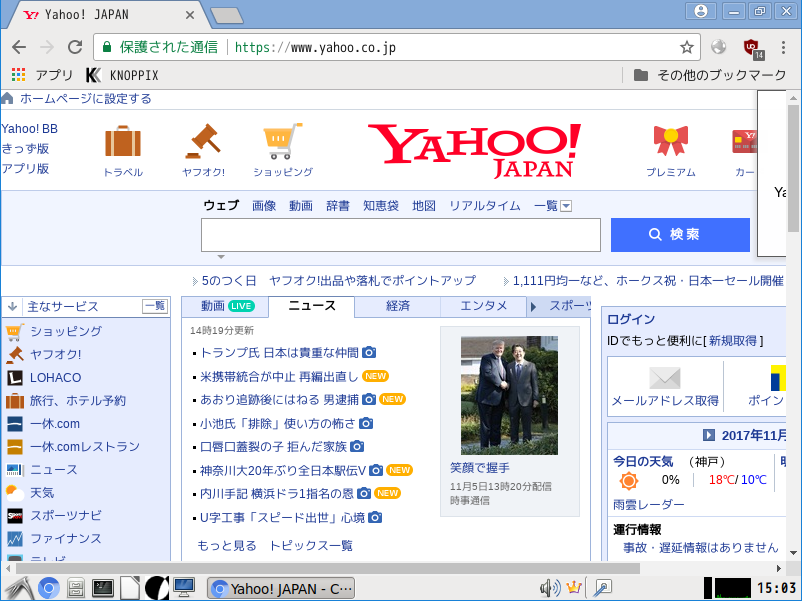Expand the arrow below the search box
This screenshot has width=802, height=601.
(x=221, y=257)
